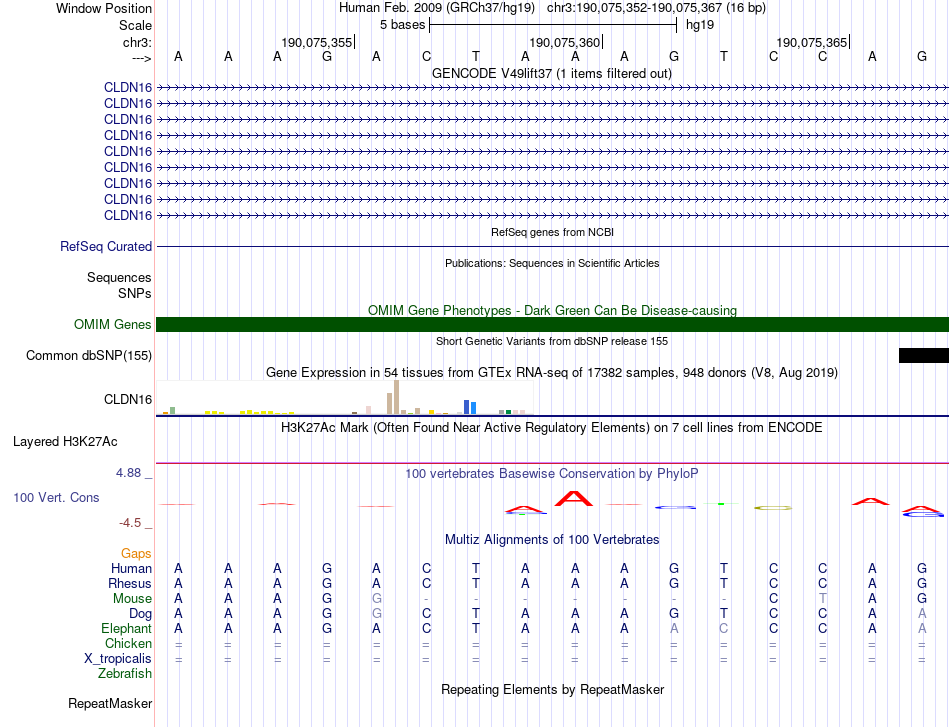Open Short Genetic Variants from dbSNP title
The height and width of the screenshot is (727, 950).
click(x=551, y=341)
